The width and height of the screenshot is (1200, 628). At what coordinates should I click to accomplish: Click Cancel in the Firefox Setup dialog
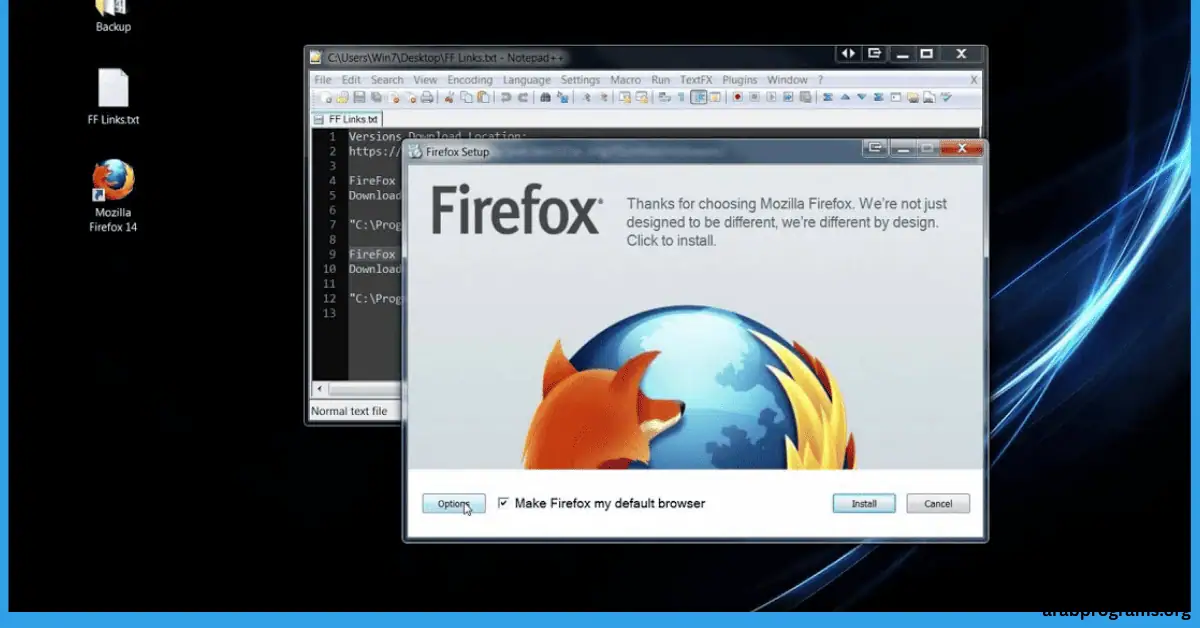point(938,504)
